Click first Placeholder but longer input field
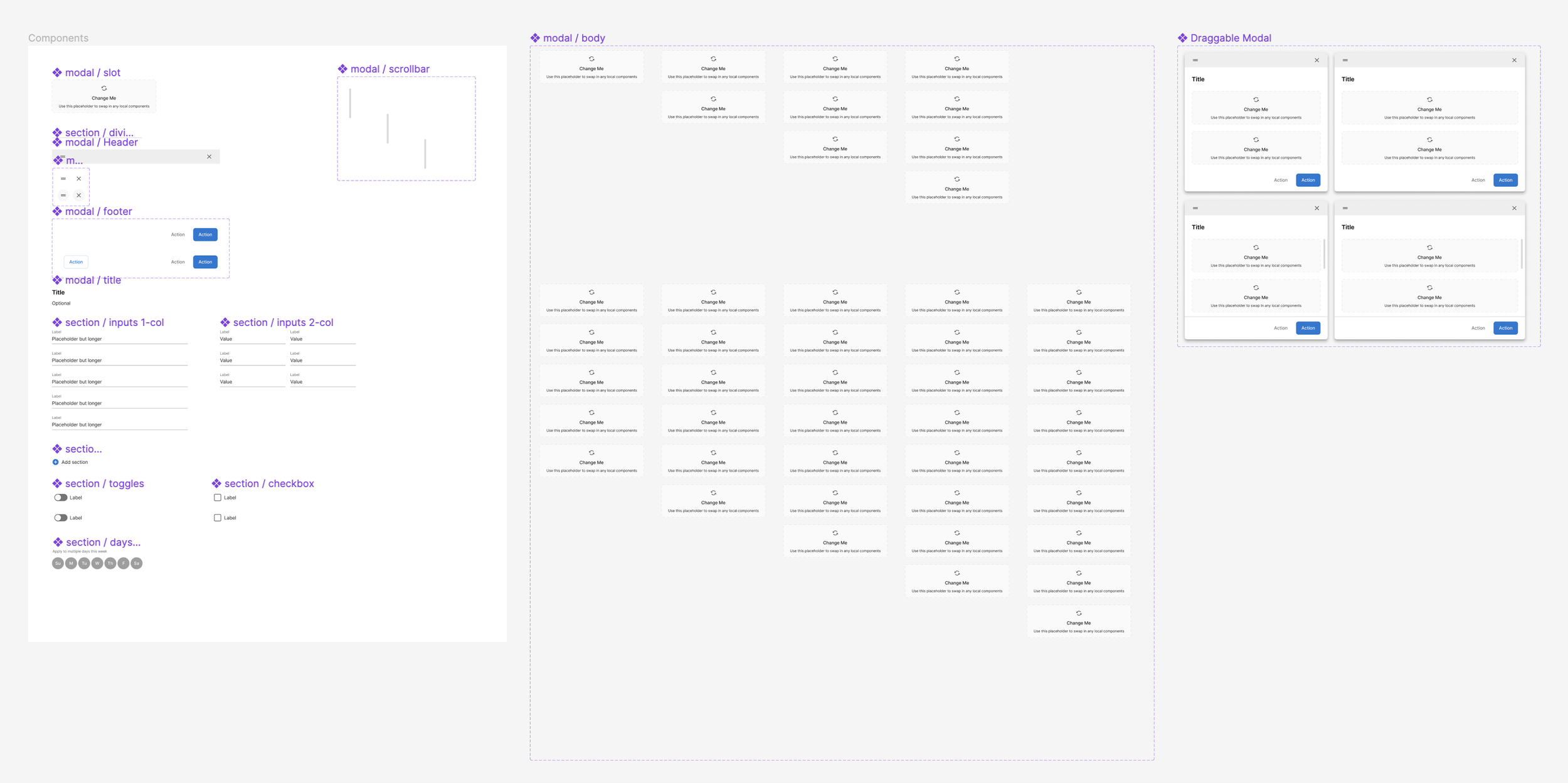The image size is (1568, 783). (119, 339)
